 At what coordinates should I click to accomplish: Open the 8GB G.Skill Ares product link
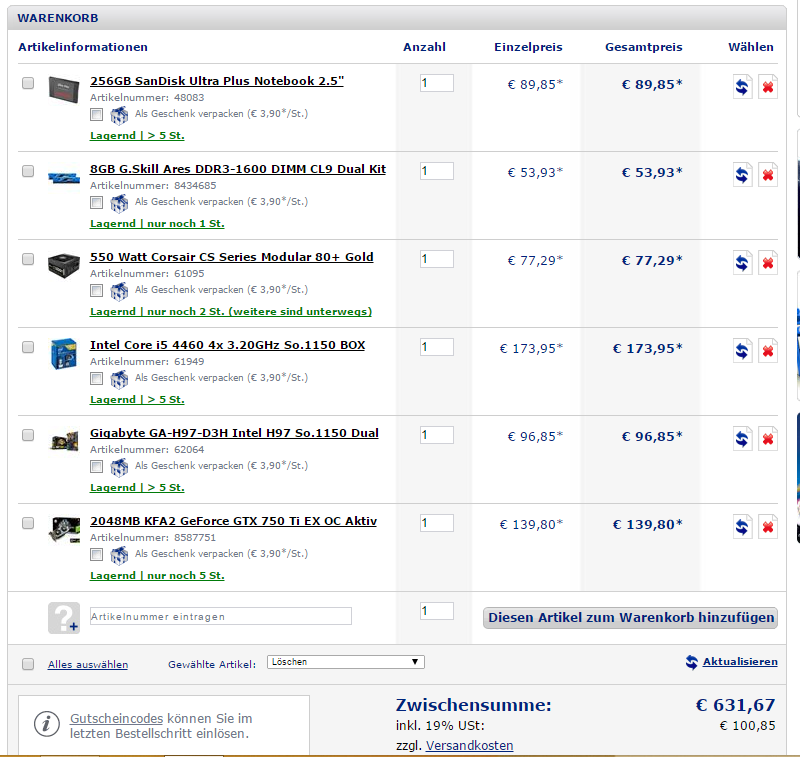(x=237, y=169)
